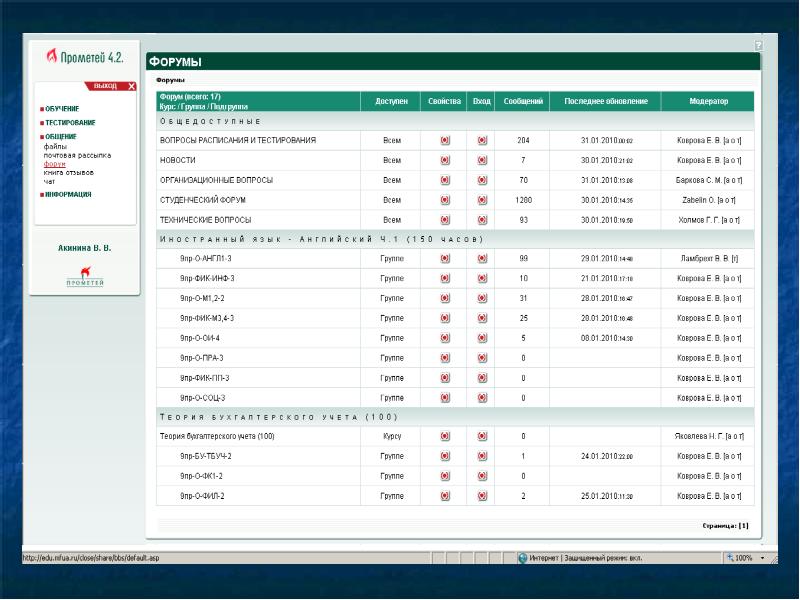The height and width of the screenshot is (600, 800).
Task: Open properties icon for 9пр-БУ-ТБУЧ-2 row
Action: [x=444, y=456]
